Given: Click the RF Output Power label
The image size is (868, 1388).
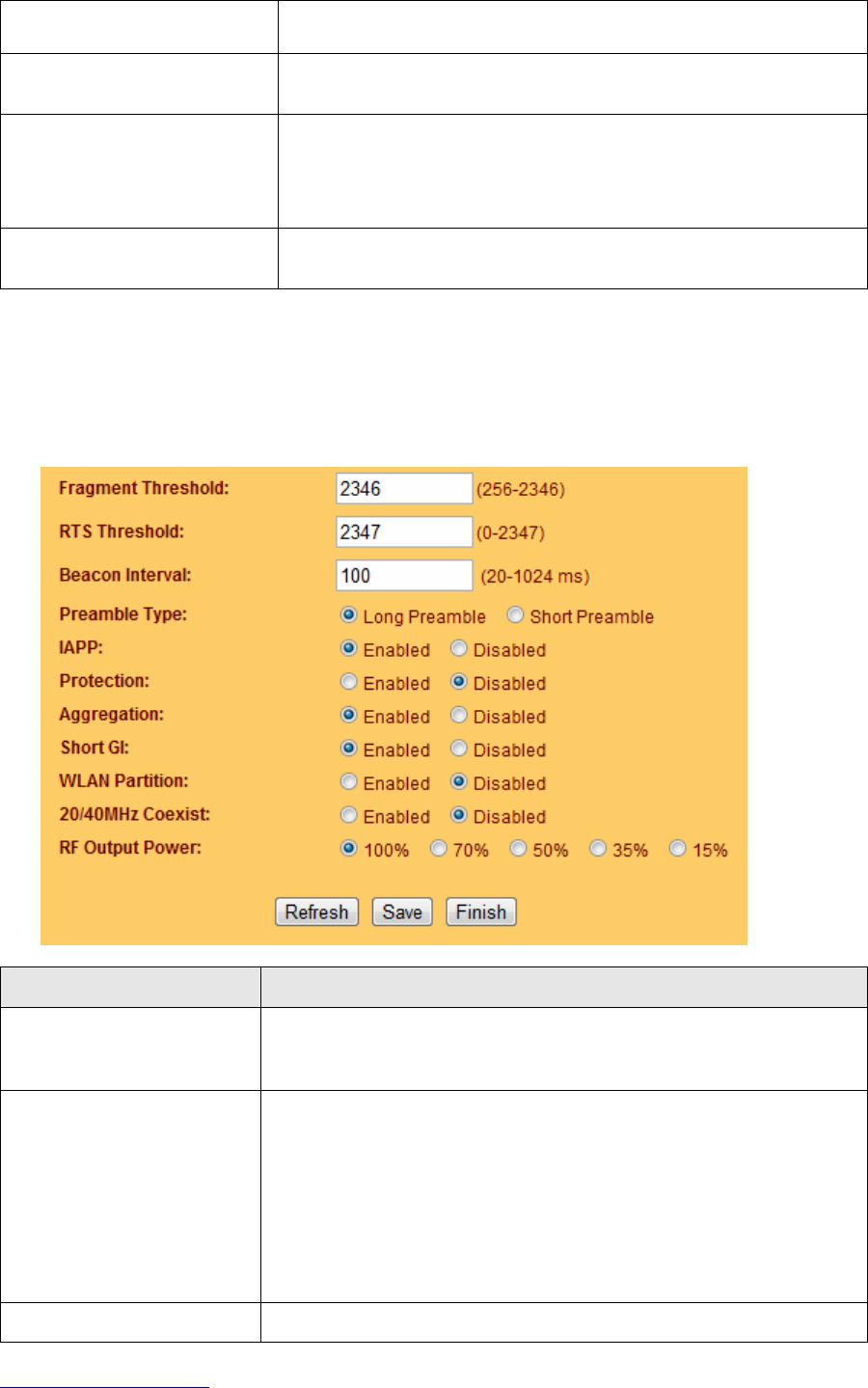Looking at the screenshot, I should pyautogui.click(x=130, y=848).
